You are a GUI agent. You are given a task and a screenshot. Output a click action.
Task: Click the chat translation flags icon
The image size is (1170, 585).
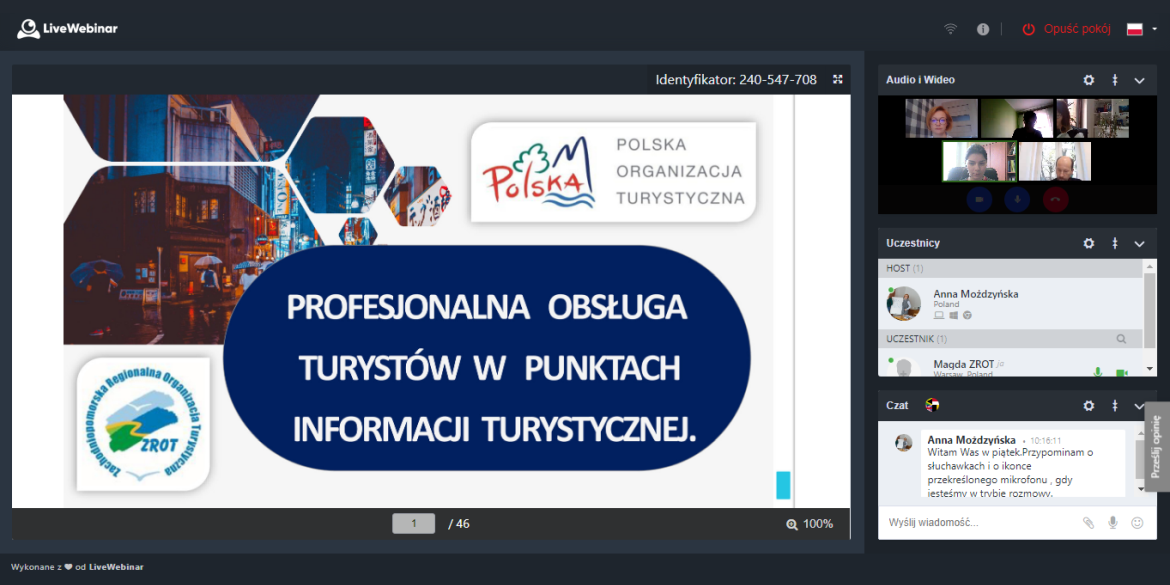(x=933, y=406)
